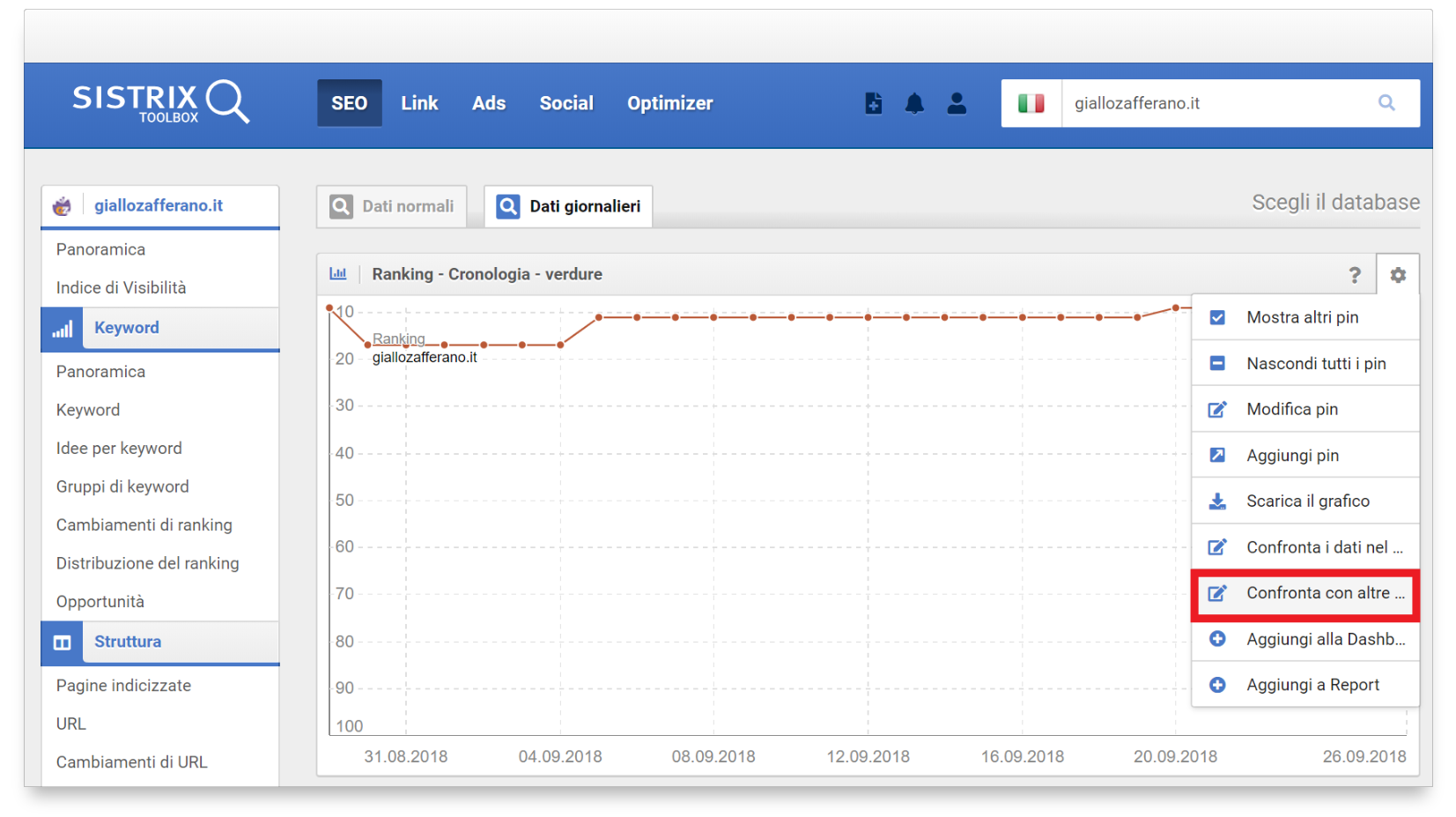Click the Dati normali magnifier icon

pos(341,206)
